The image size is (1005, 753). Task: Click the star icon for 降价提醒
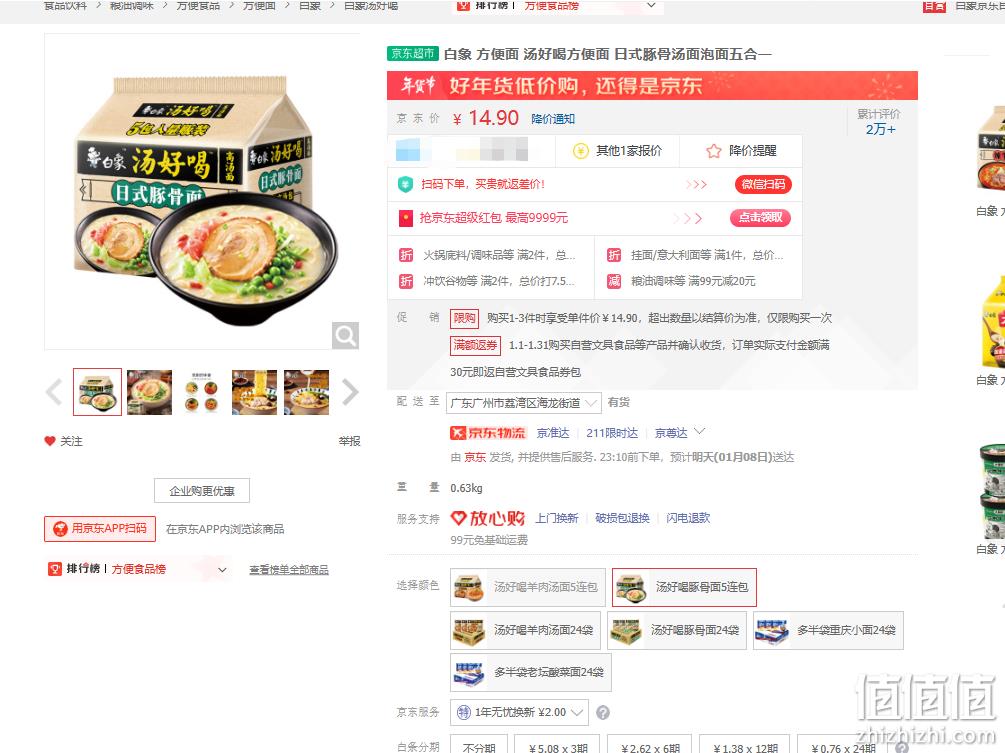click(x=713, y=151)
